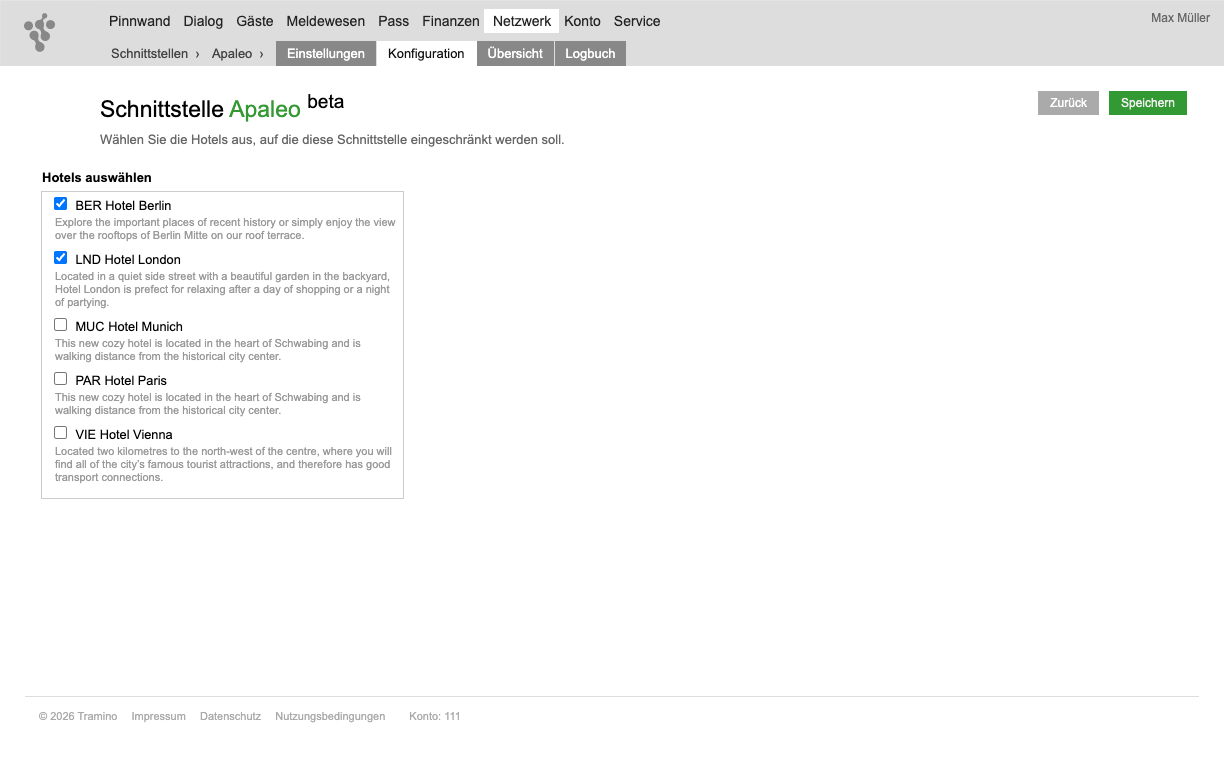Click the VIE Hotel Vienna label

click(x=124, y=435)
